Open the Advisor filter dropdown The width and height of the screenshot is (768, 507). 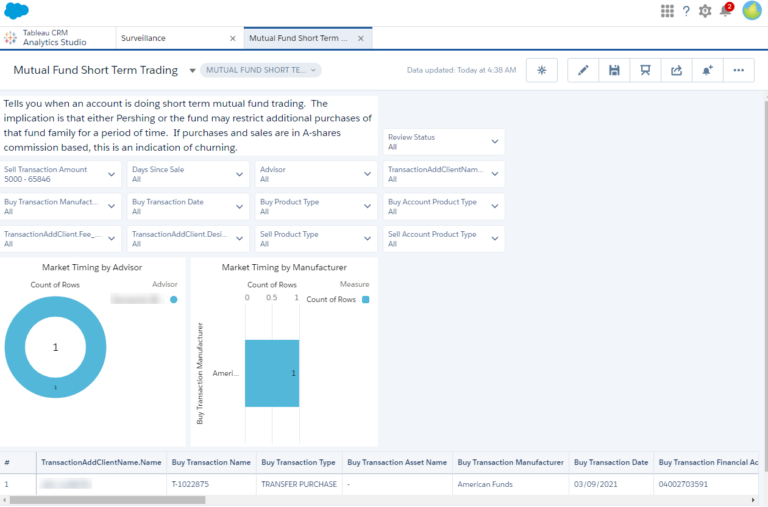click(x=316, y=174)
